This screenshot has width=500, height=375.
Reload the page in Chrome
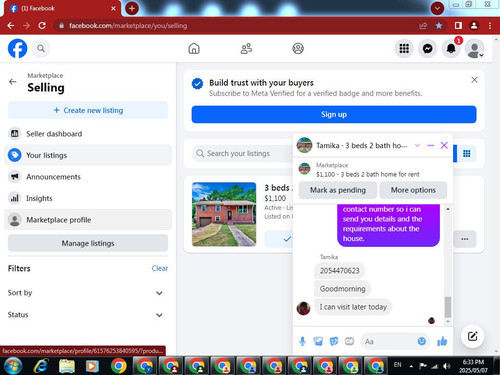pos(42,26)
